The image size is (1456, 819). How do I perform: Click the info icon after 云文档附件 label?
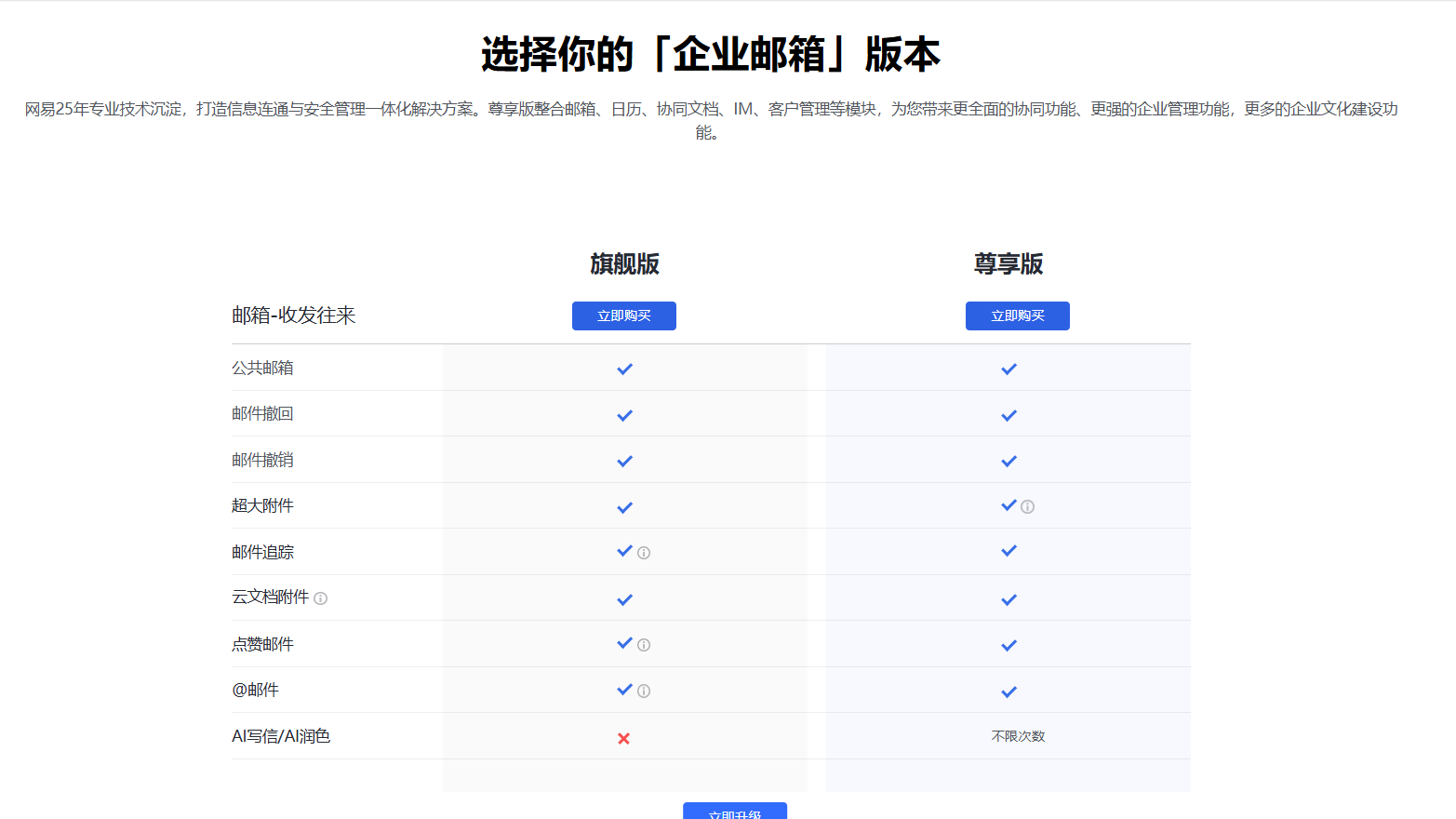(x=321, y=598)
